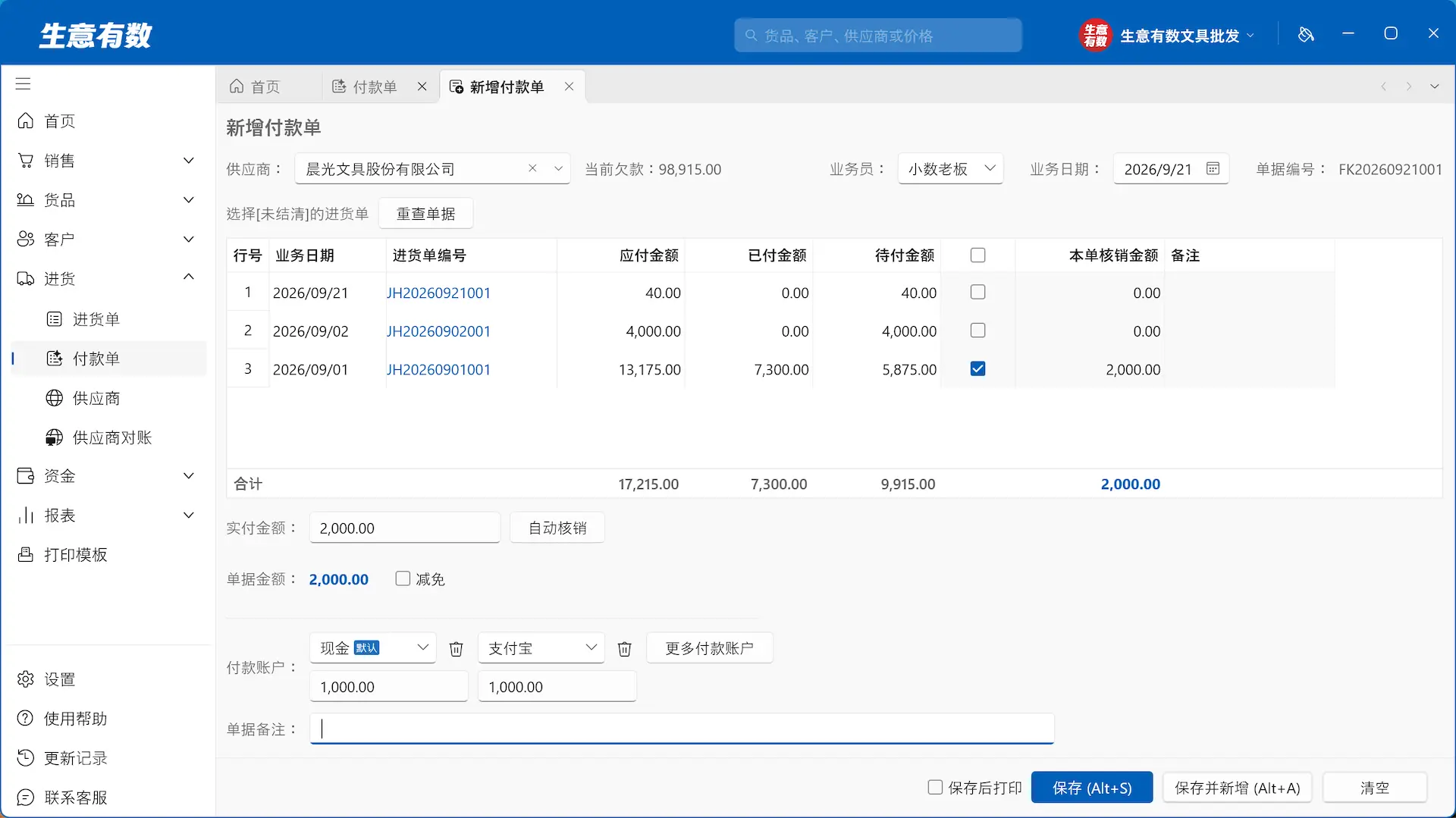Clear the selected 供应商 value
Image resolution: width=1456 pixels, height=818 pixels.
[532, 168]
